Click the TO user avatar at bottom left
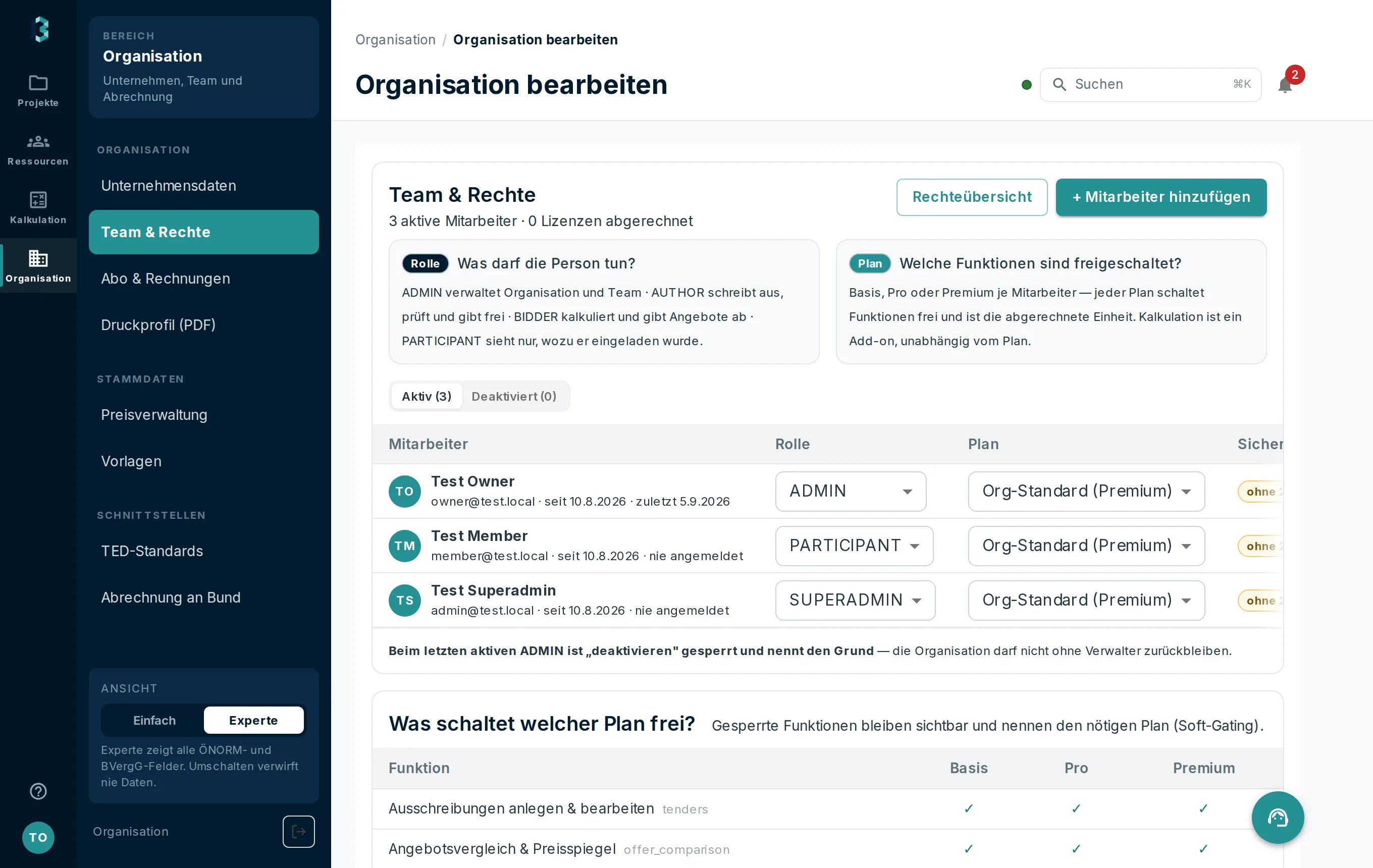Image resolution: width=1373 pixels, height=868 pixels. 38,837
